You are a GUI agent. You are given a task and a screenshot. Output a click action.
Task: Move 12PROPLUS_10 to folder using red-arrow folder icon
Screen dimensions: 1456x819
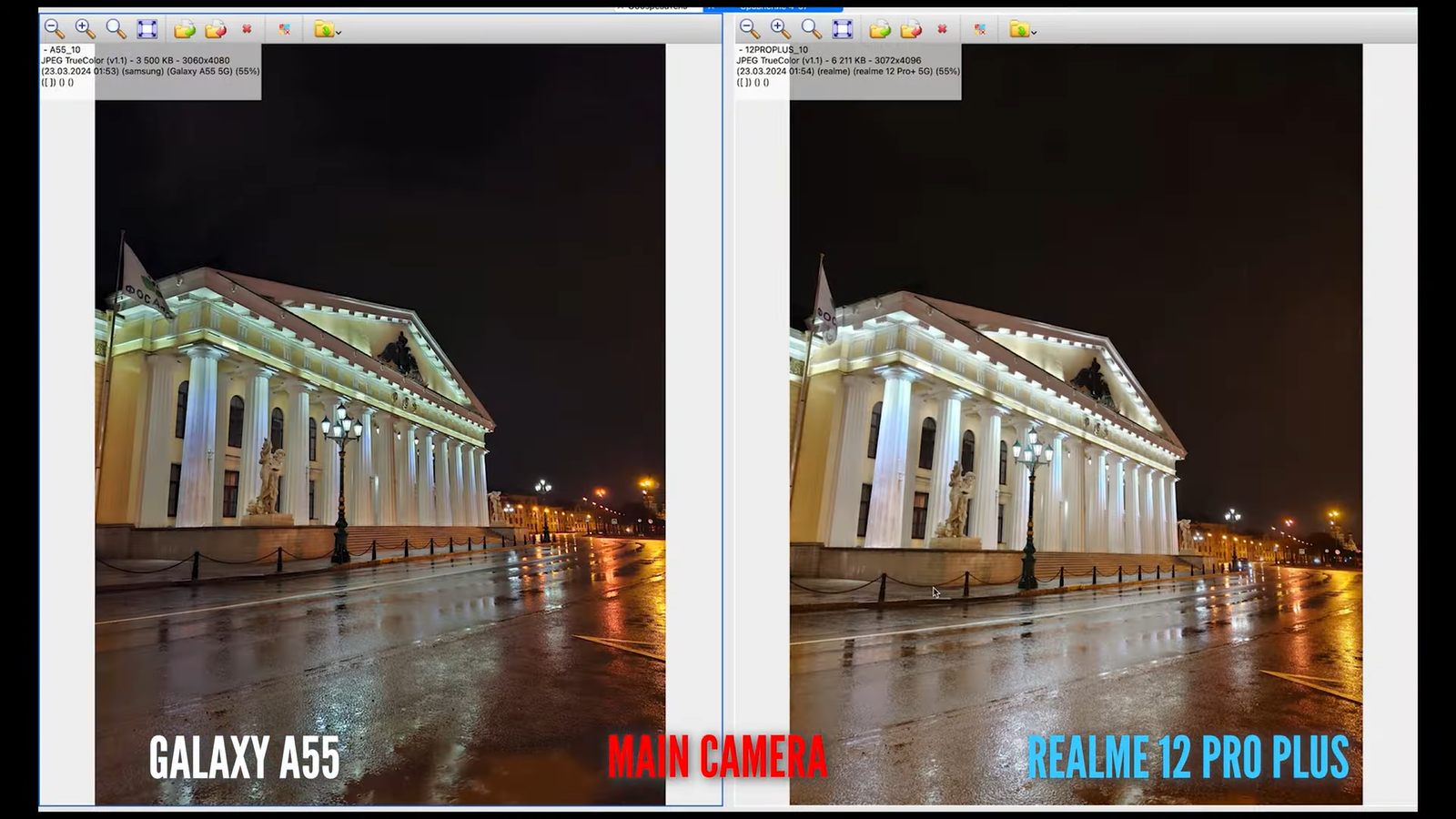click(911, 29)
